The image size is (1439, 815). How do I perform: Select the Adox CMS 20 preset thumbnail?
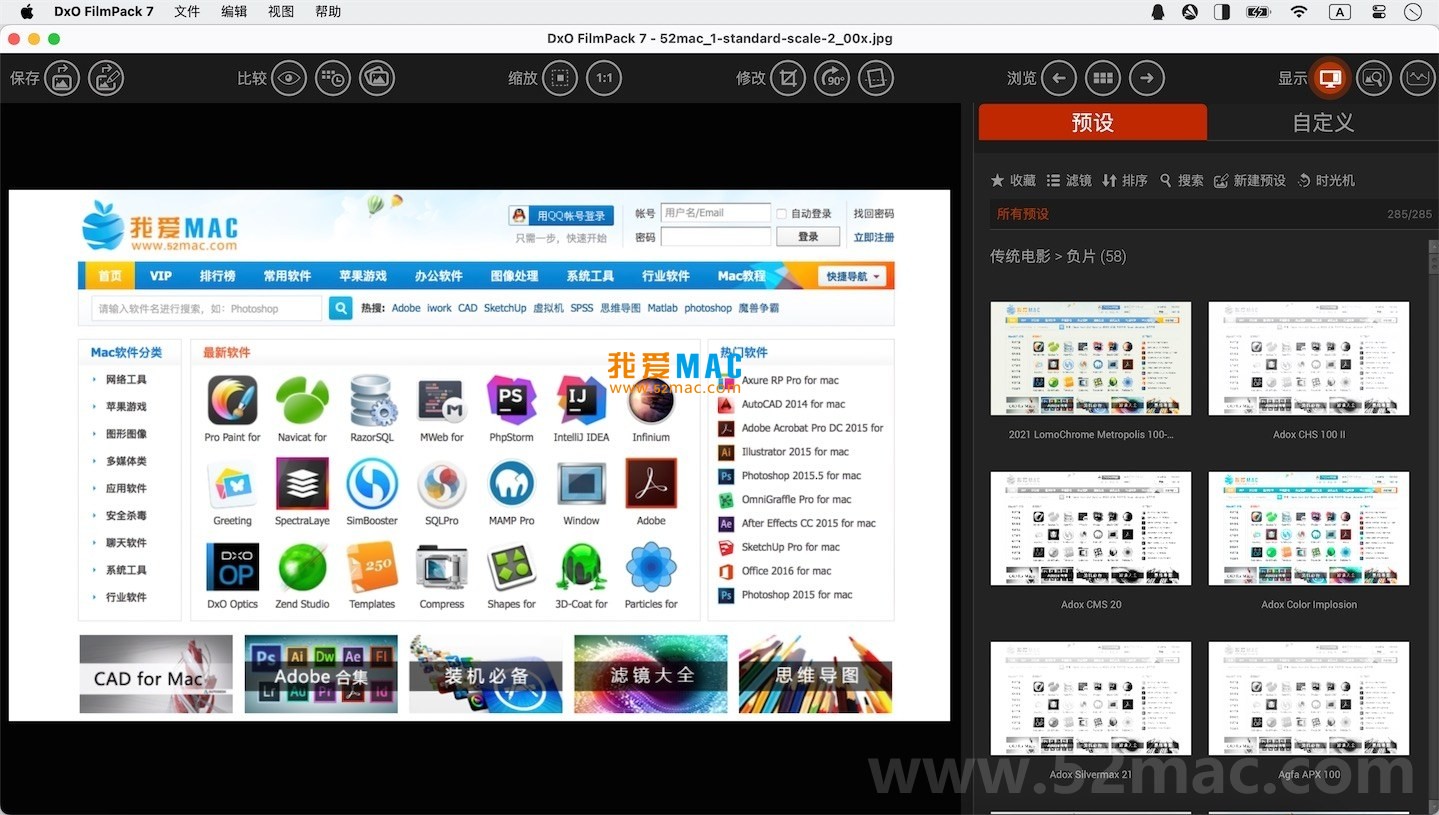1091,528
